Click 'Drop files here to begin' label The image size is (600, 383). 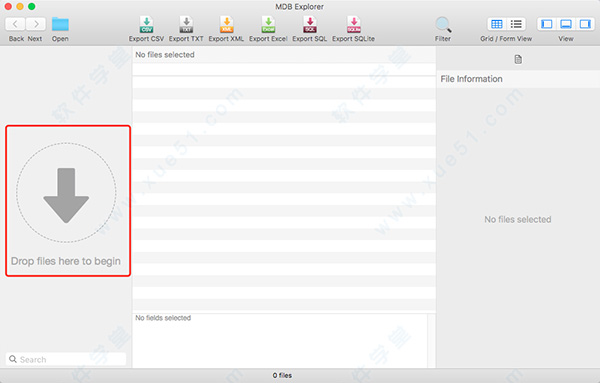coord(66,261)
